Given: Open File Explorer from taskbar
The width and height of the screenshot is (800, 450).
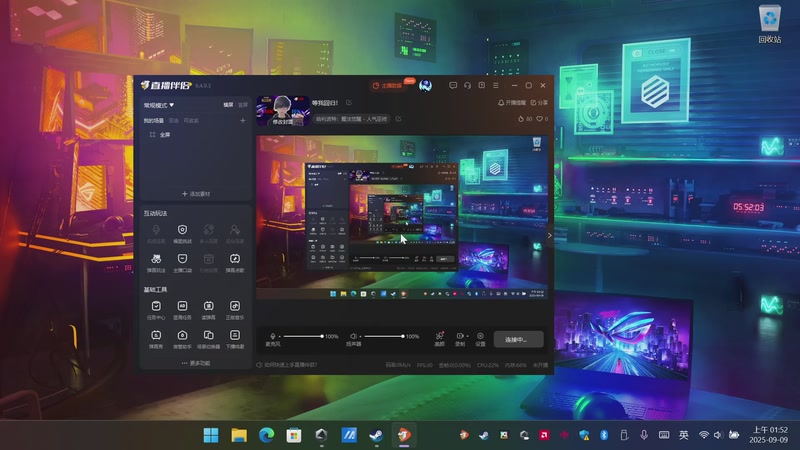Looking at the screenshot, I should [239, 435].
